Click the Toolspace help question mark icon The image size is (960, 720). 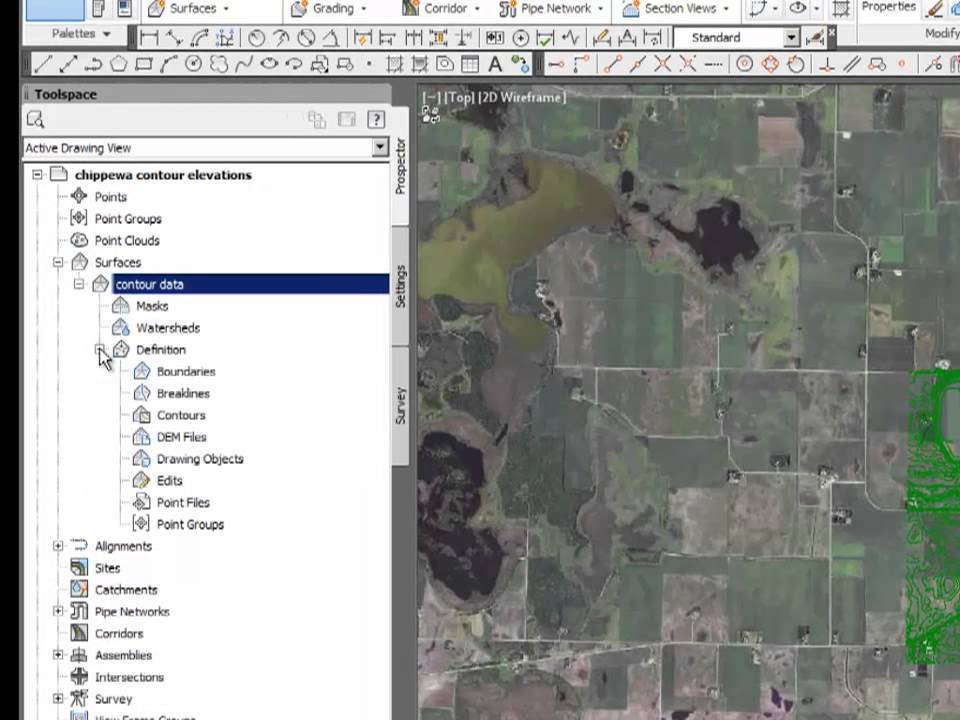click(376, 119)
